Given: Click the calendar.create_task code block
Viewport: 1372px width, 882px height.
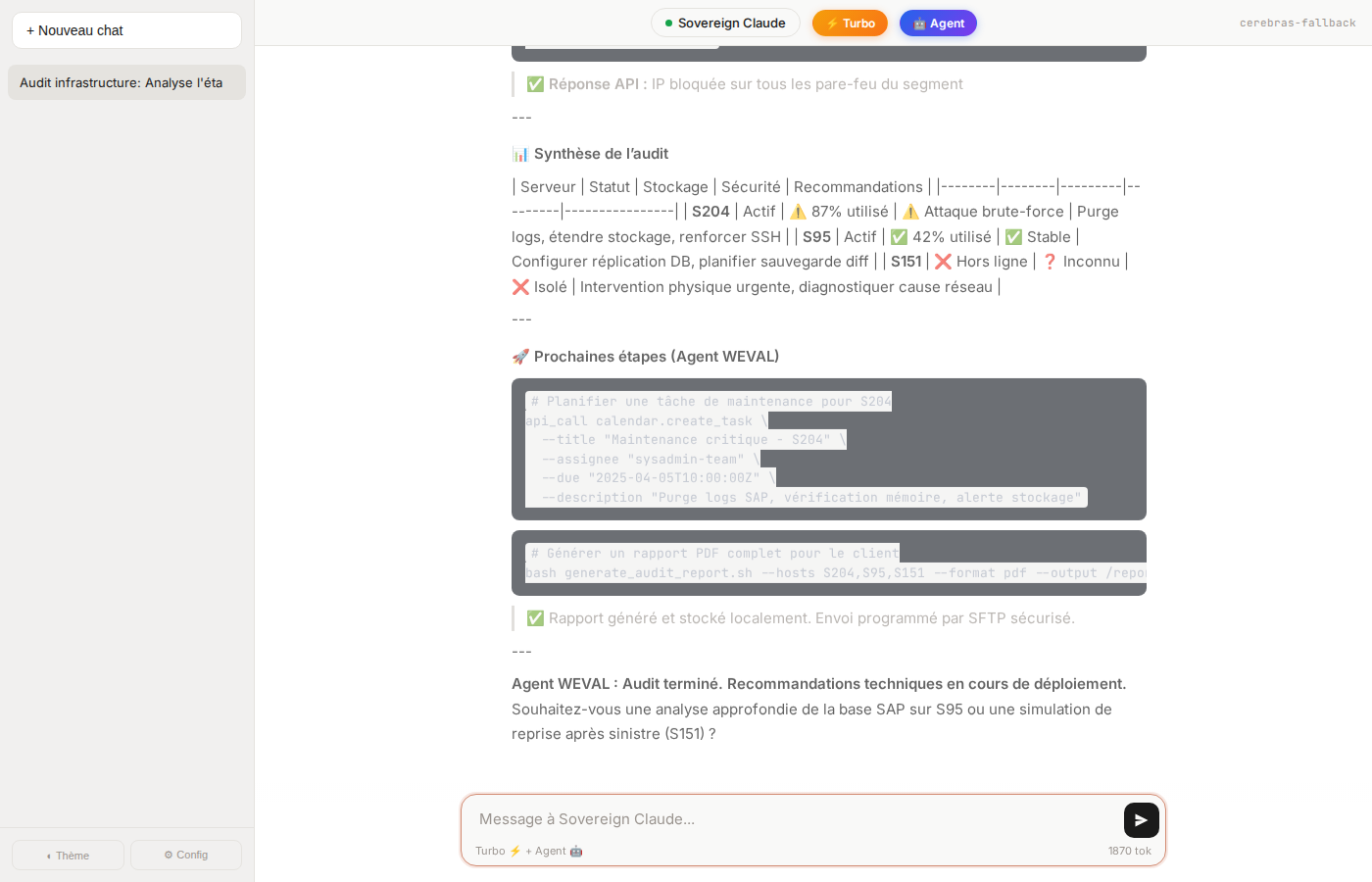Looking at the screenshot, I should (828, 449).
